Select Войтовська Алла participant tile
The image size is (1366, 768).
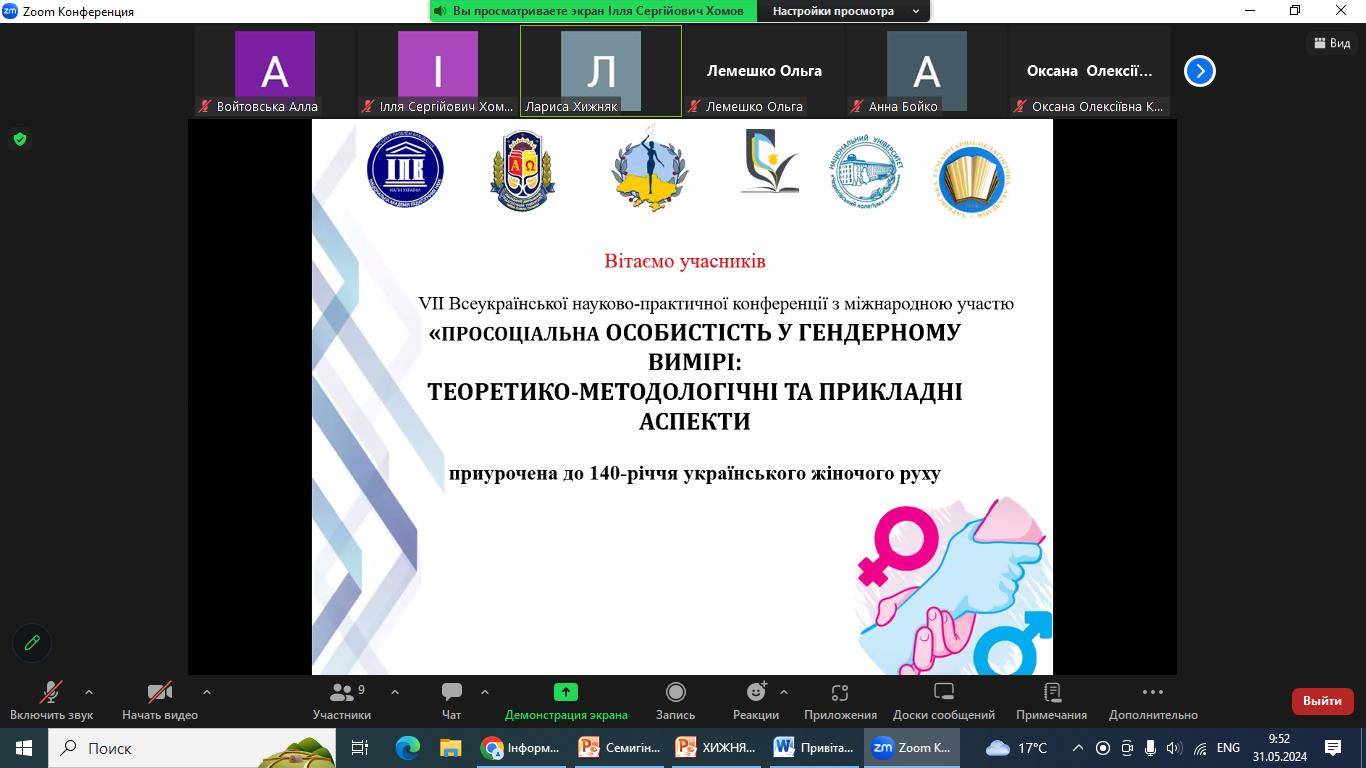[x=274, y=71]
